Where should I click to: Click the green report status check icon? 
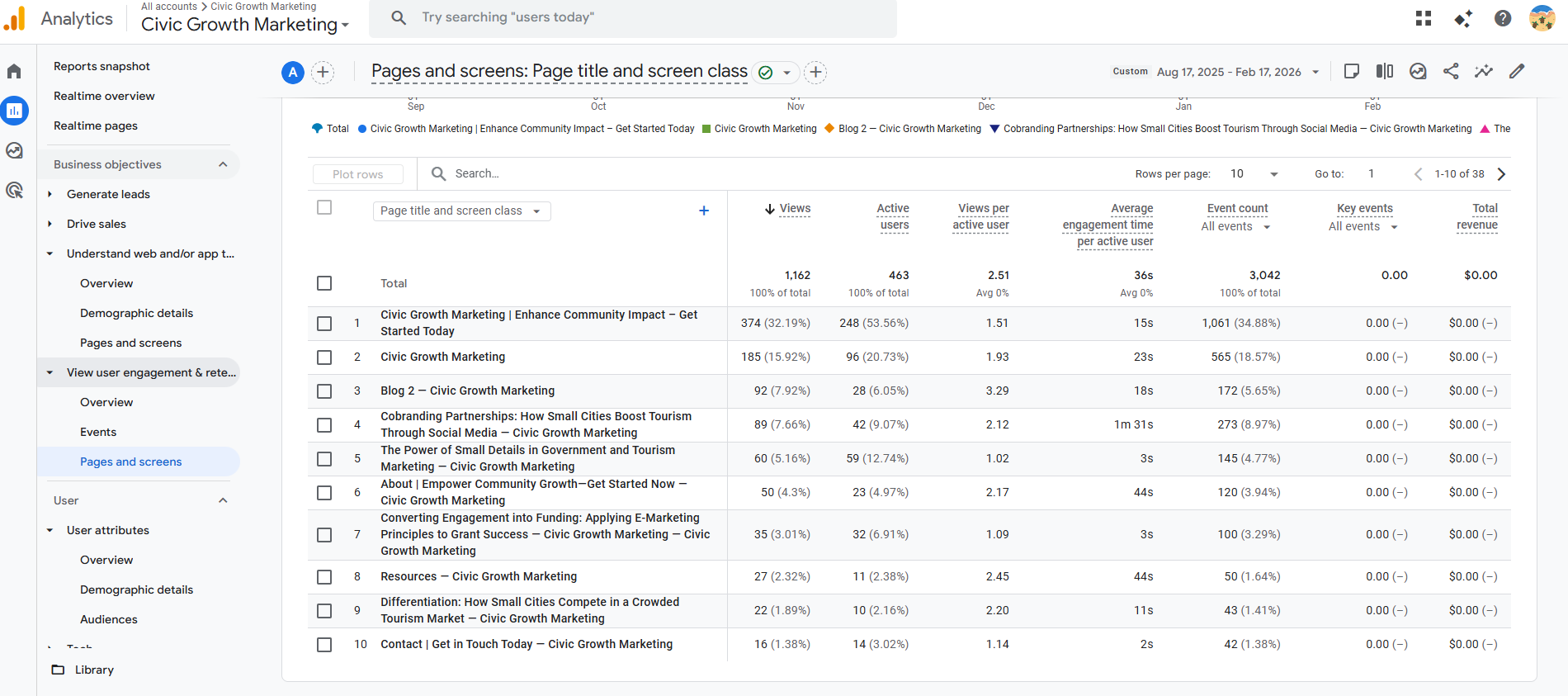pos(766,73)
